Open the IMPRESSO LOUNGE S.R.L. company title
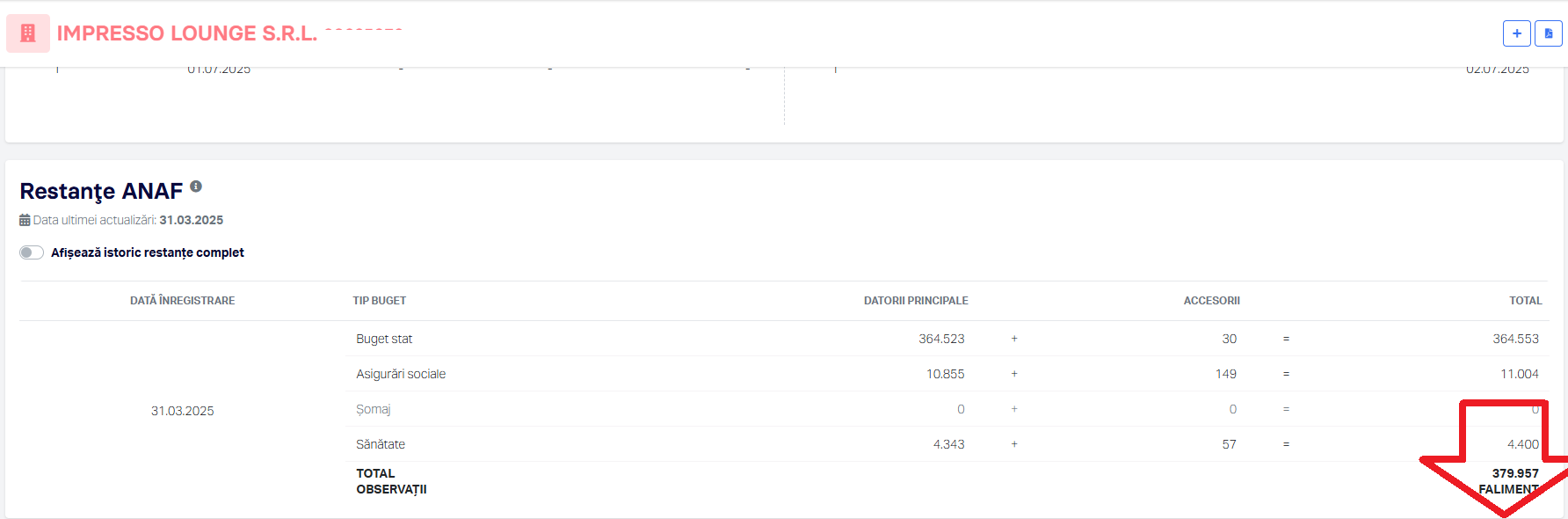The image size is (1568, 519). 186,33
